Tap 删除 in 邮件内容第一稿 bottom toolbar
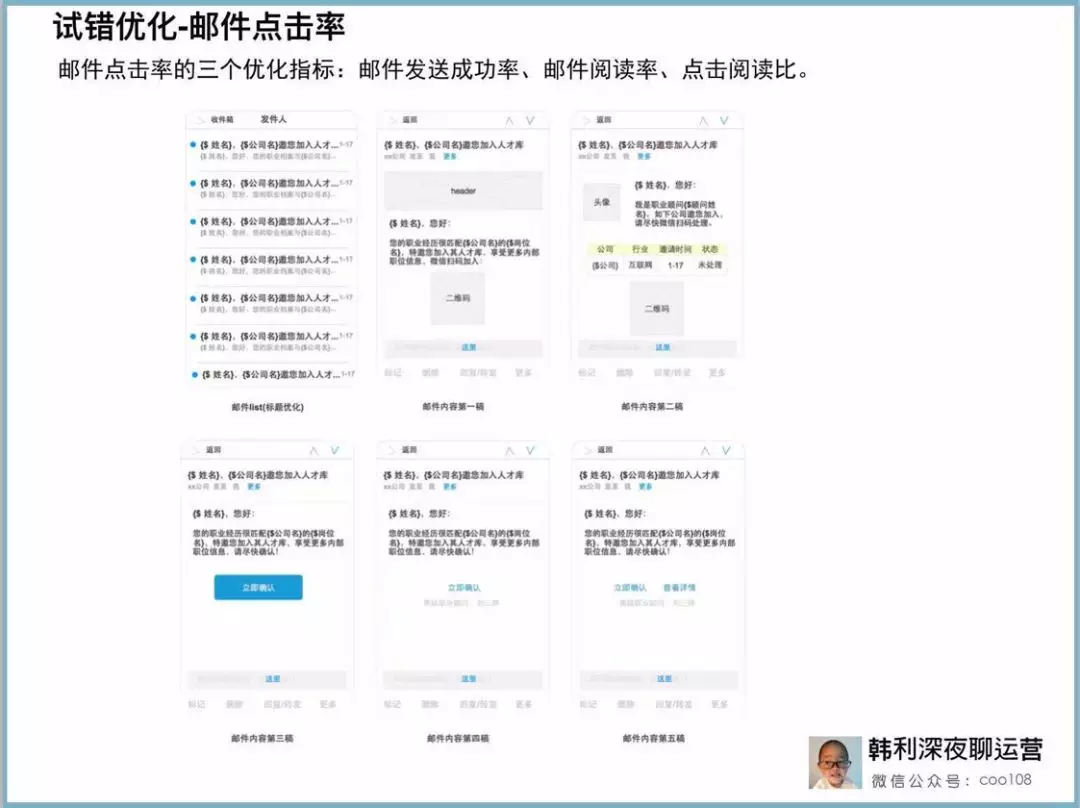Viewport: 1080px width, 808px height. tap(430, 373)
